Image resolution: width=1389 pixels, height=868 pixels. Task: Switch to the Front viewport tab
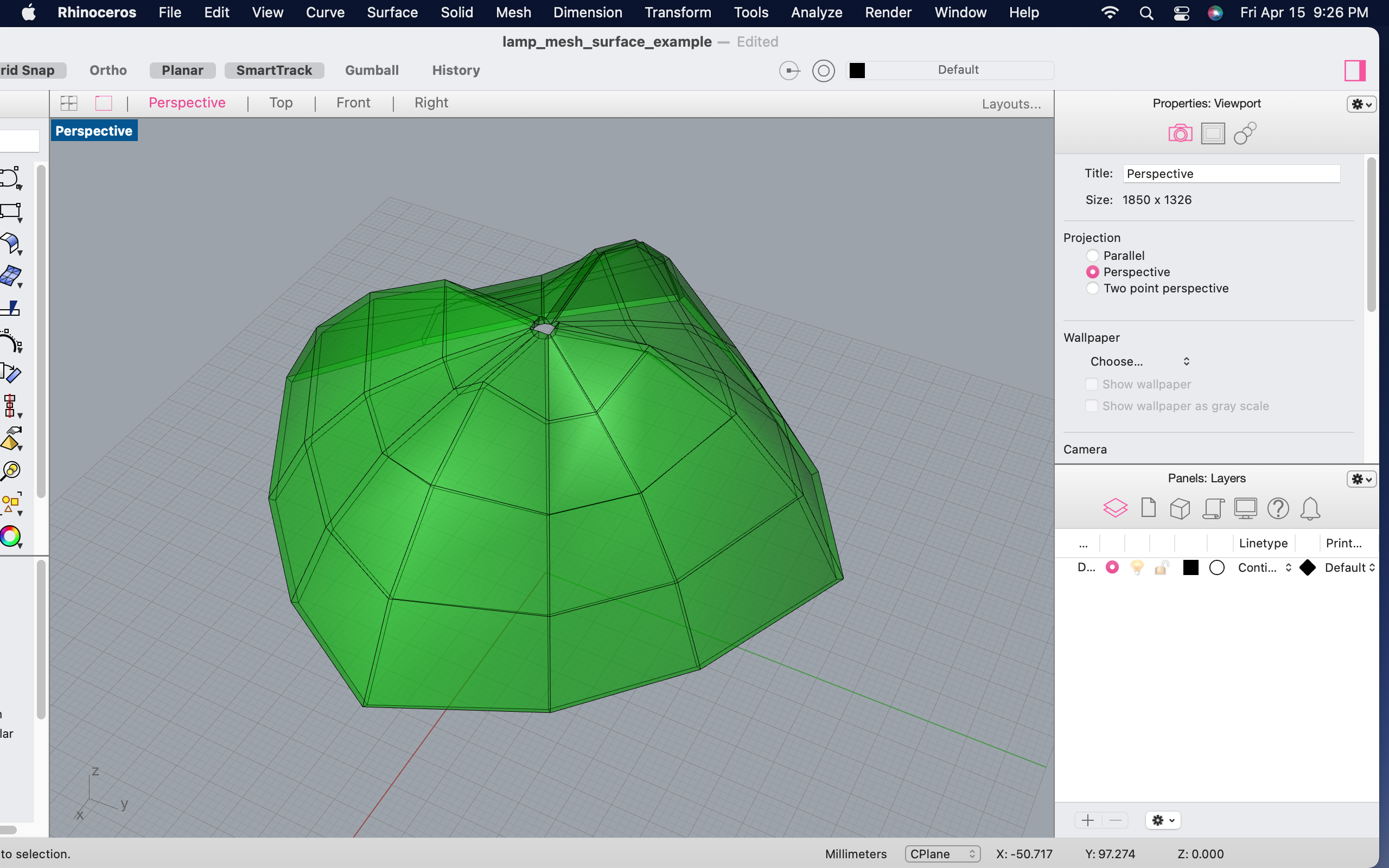tap(353, 103)
